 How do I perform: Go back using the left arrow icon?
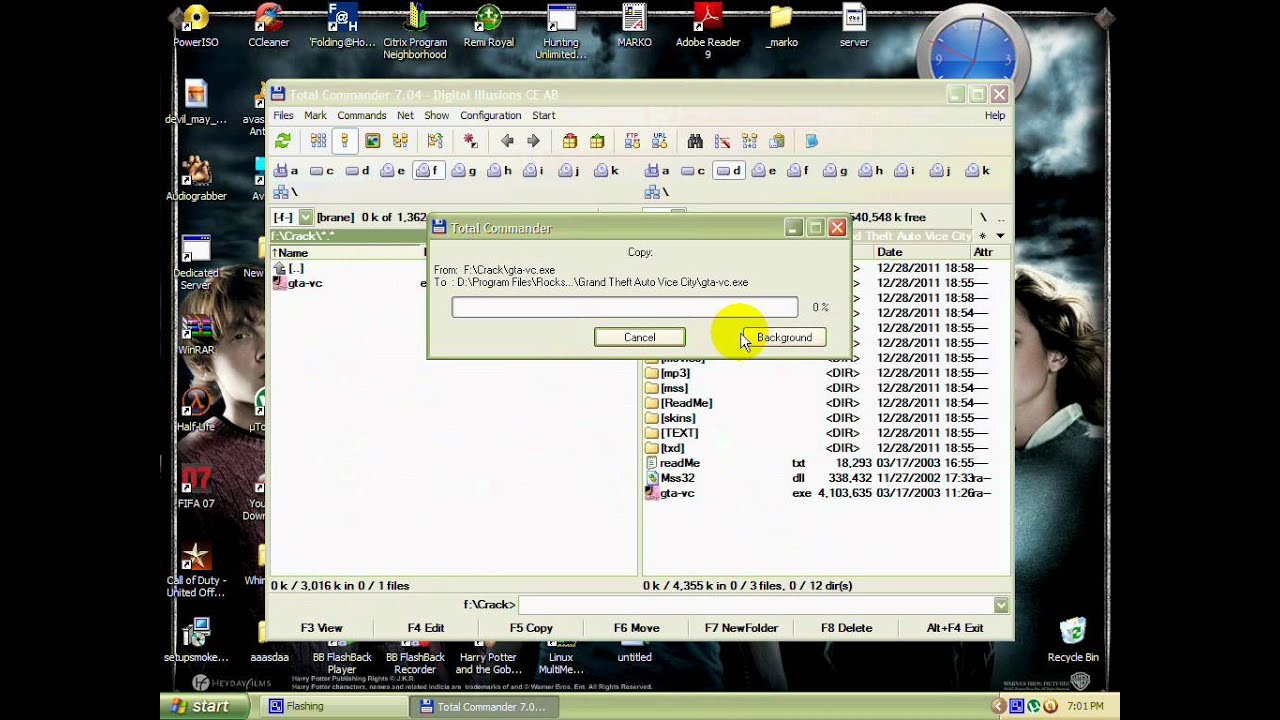tap(507, 141)
